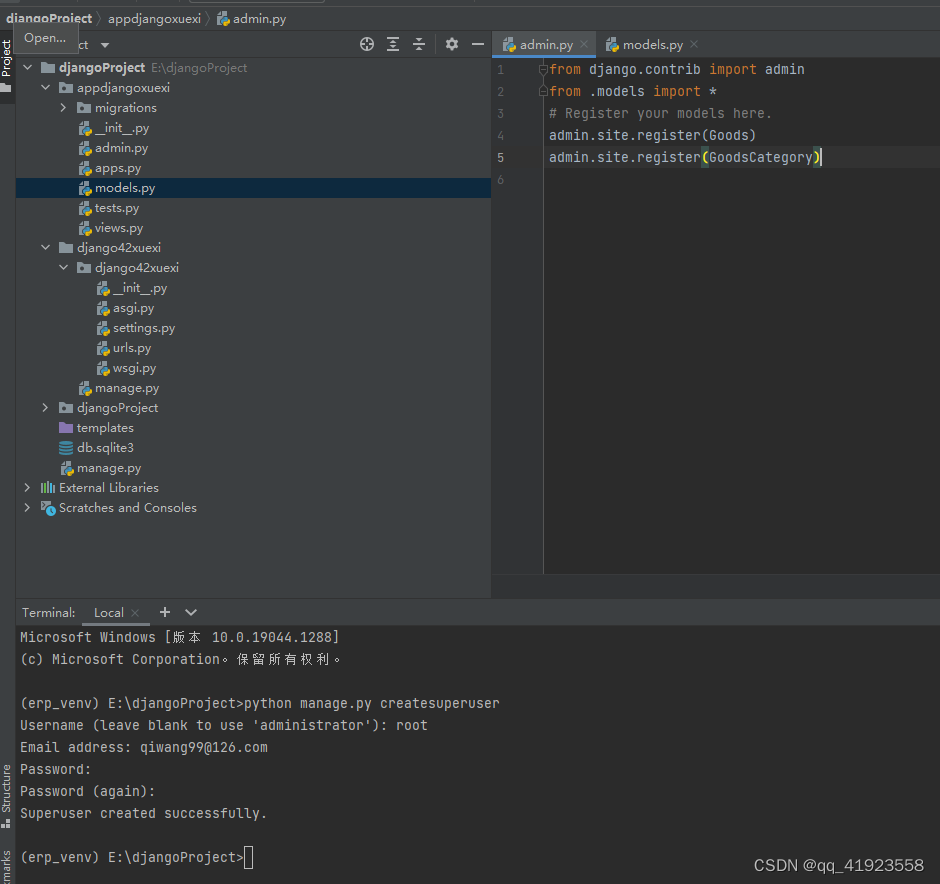This screenshot has height=884, width=940.
Task: Expand the migrations folder
Action: 63,107
